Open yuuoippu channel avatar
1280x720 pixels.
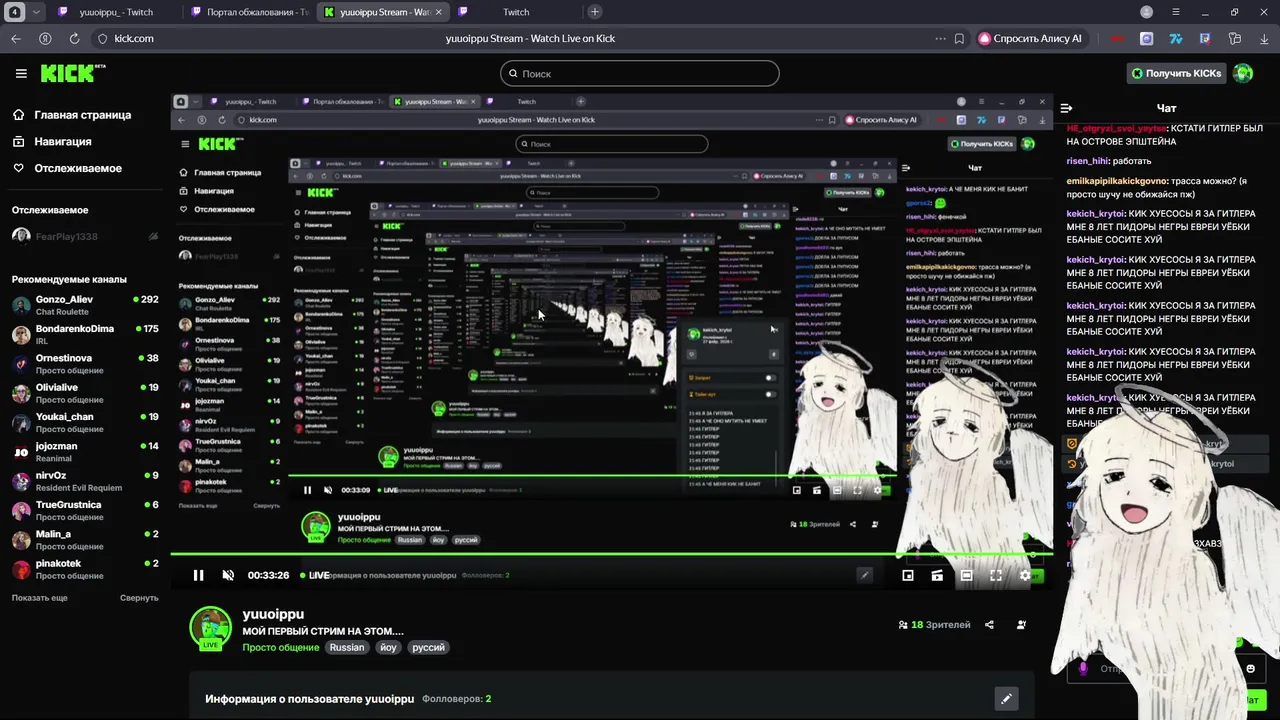(211, 628)
